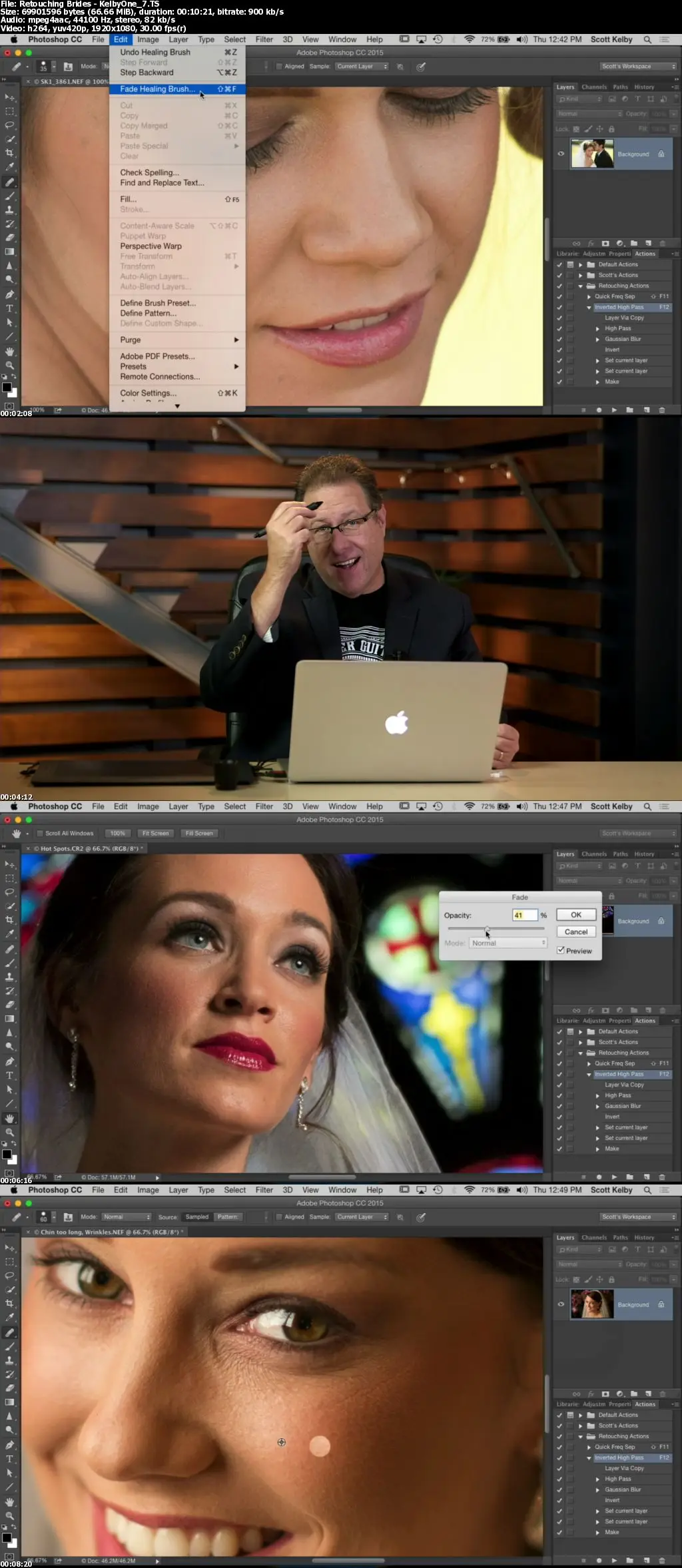
Task: Select Hand tool in SK1_3861.NEF window
Action: pos(10,351)
